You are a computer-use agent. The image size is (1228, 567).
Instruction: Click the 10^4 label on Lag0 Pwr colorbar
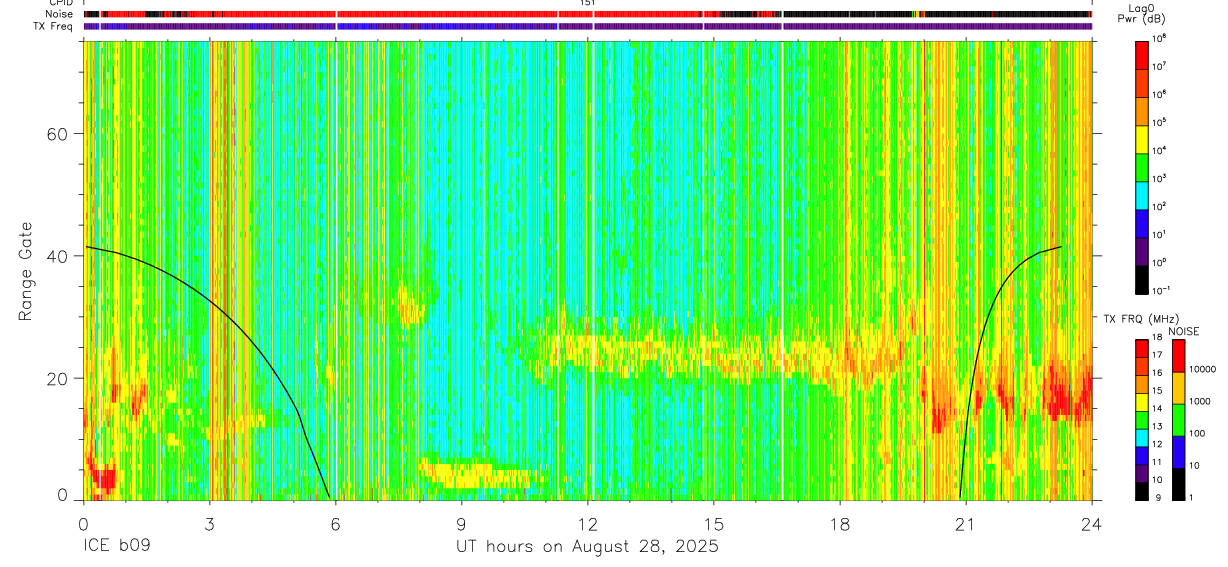point(1160,151)
